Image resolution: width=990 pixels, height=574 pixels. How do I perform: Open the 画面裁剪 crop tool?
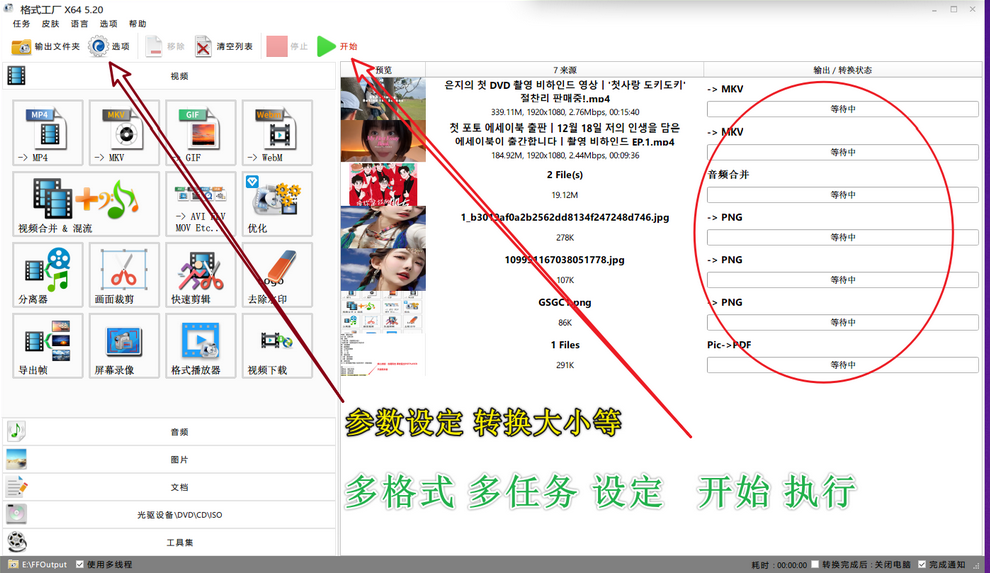pos(124,275)
